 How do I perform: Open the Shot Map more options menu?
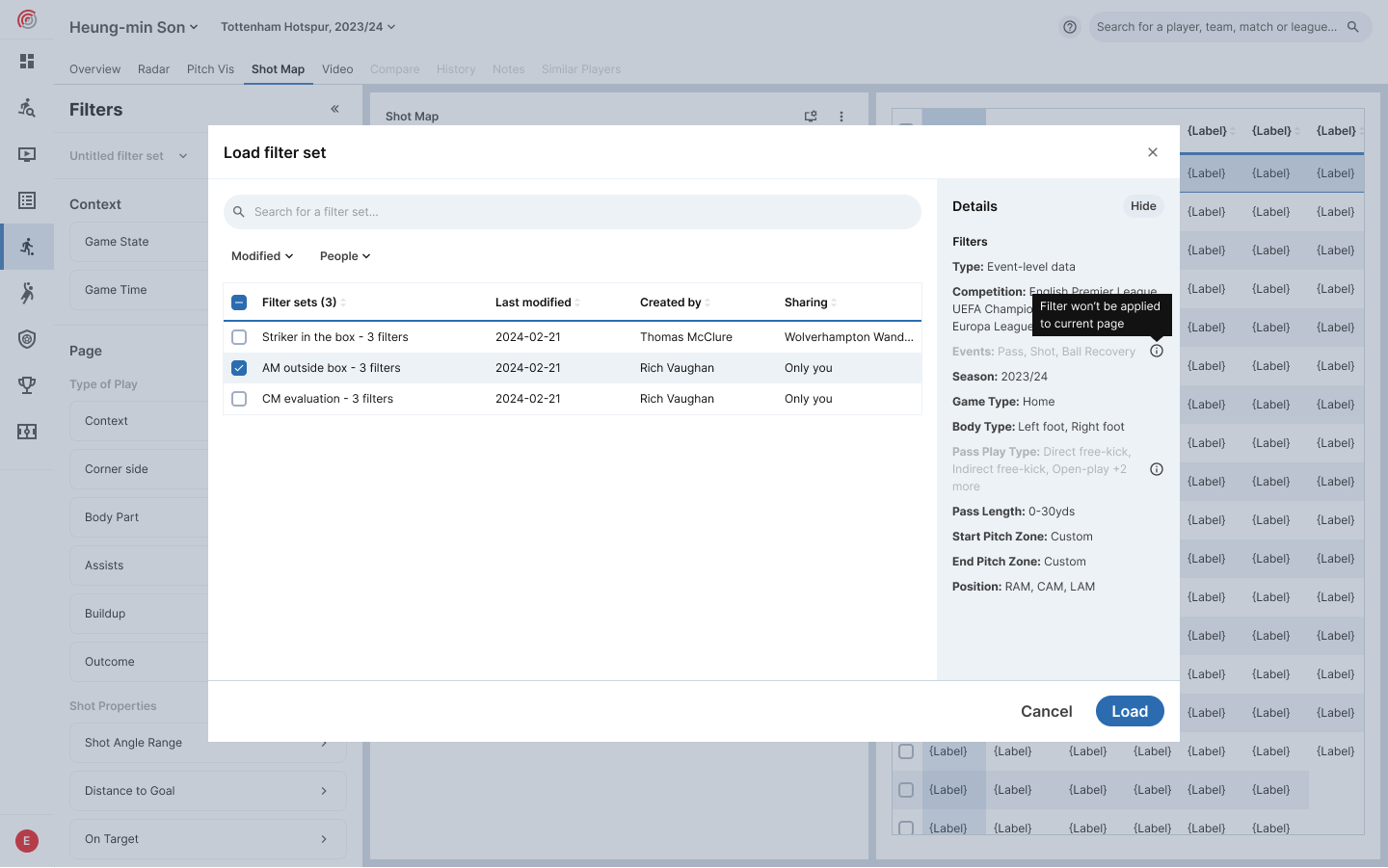click(x=841, y=117)
